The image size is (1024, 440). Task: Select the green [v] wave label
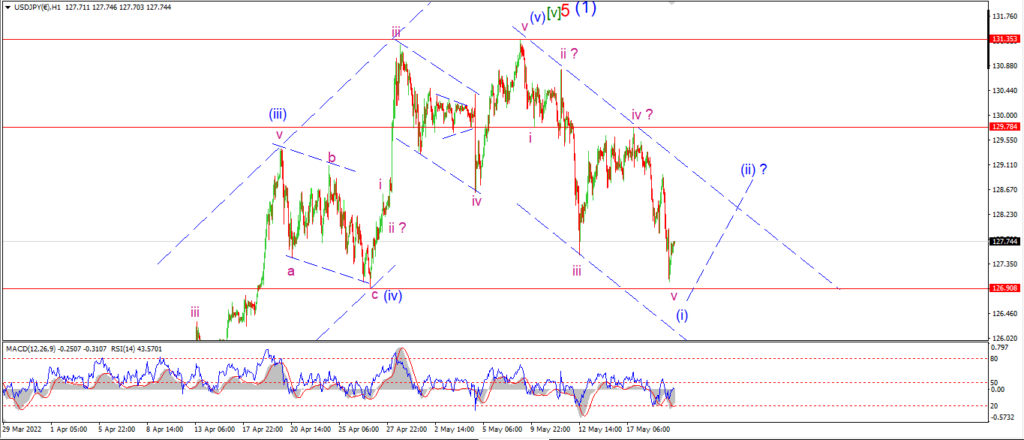tap(553, 12)
